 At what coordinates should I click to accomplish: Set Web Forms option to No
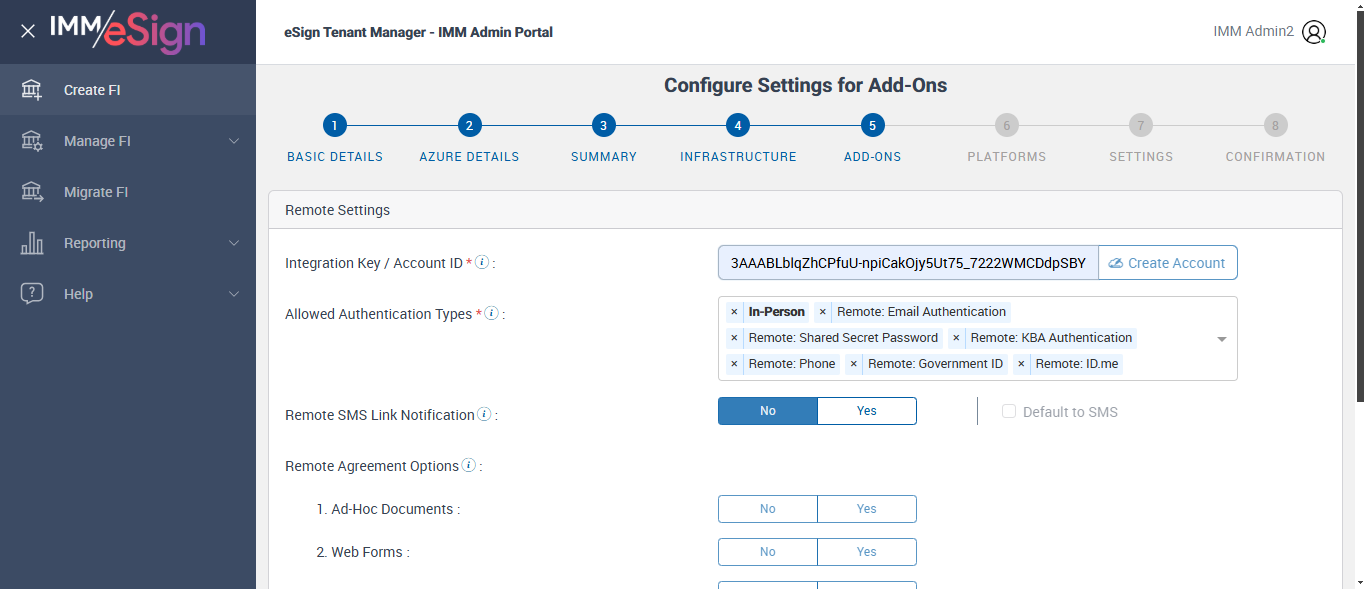pyautogui.click(x=767, y=552)
